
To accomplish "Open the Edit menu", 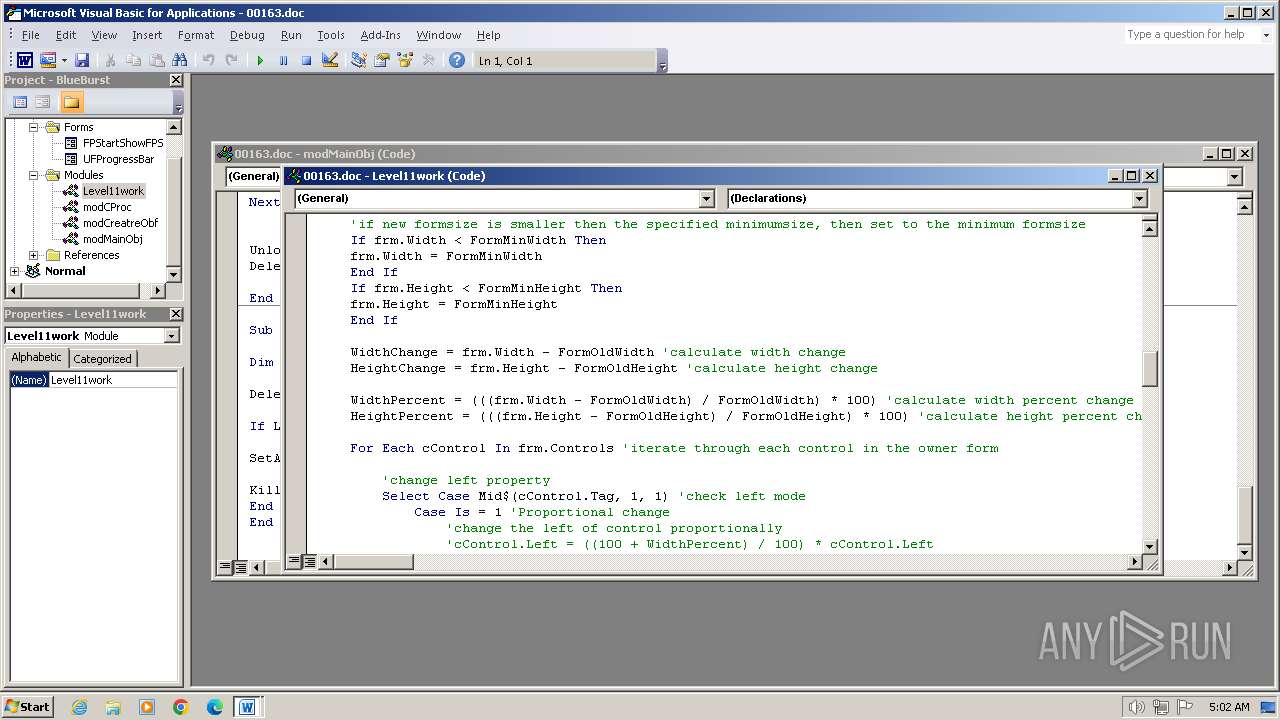I will [66, 35].
